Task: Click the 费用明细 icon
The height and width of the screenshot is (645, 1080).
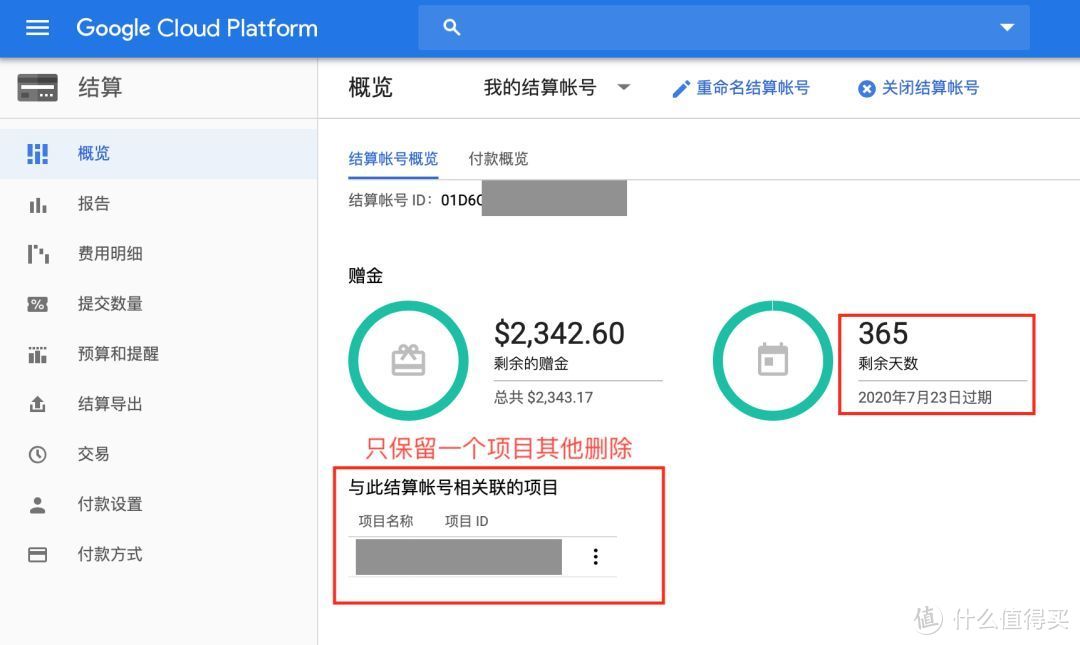Action: [38, 254]
